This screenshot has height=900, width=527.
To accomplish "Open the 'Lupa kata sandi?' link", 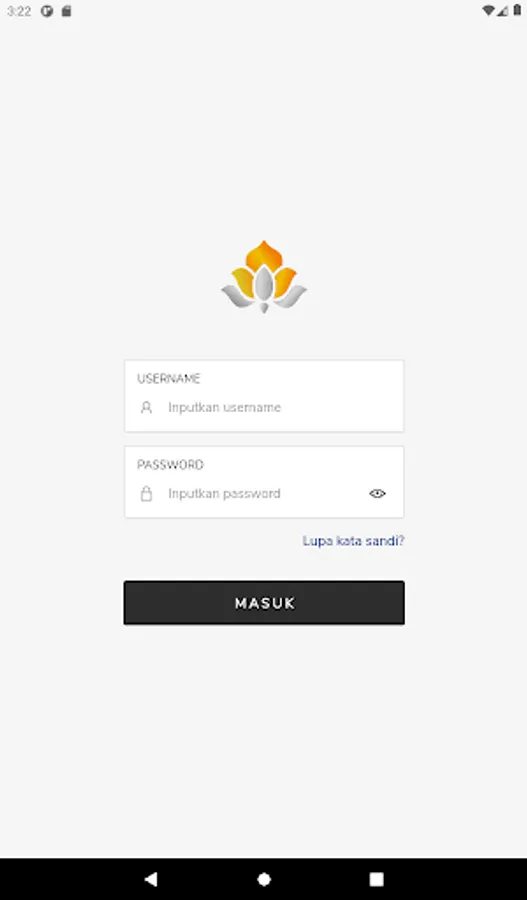I will (x=354, y=541).
